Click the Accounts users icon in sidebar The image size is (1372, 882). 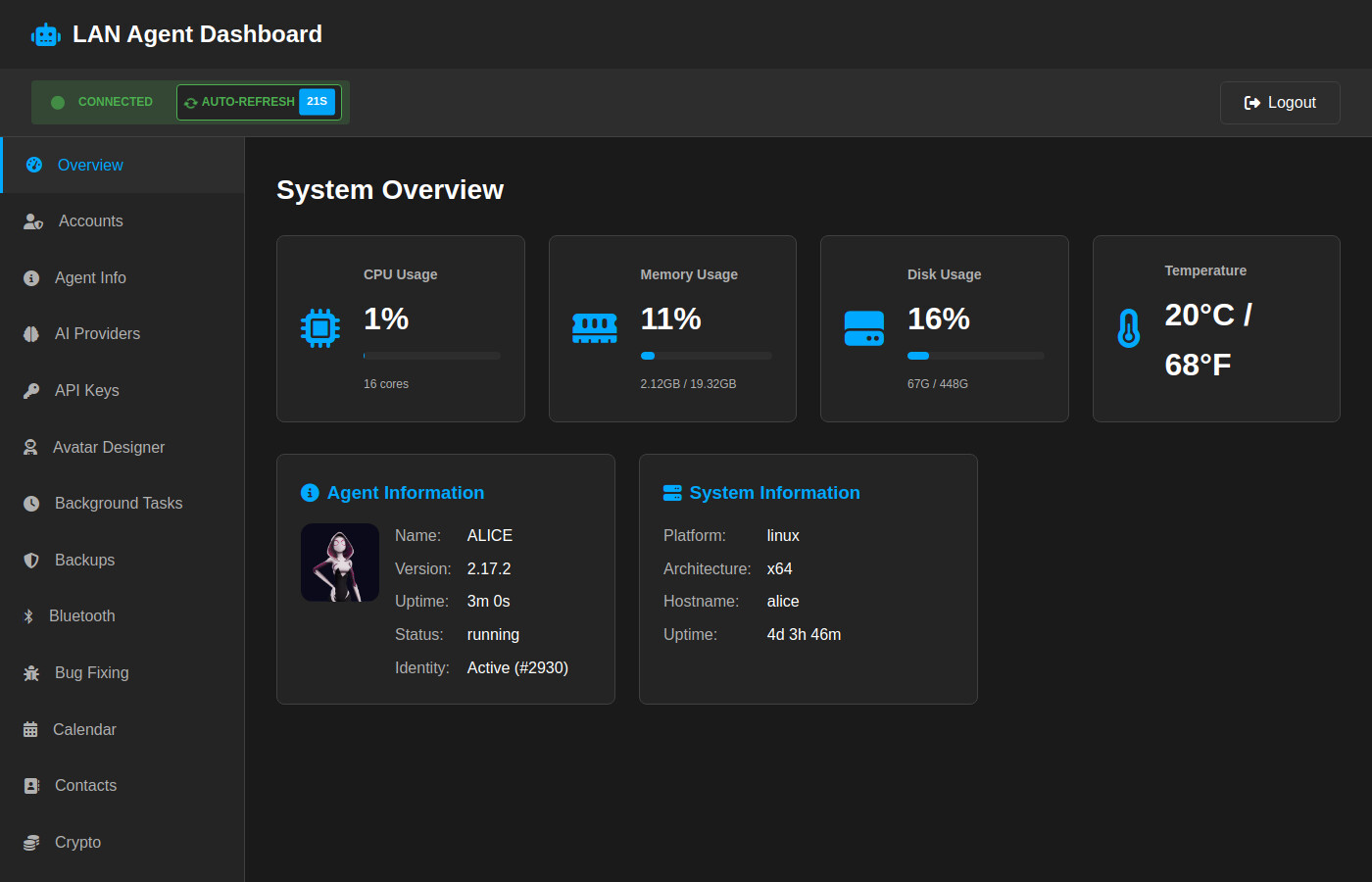coord(32,220)
